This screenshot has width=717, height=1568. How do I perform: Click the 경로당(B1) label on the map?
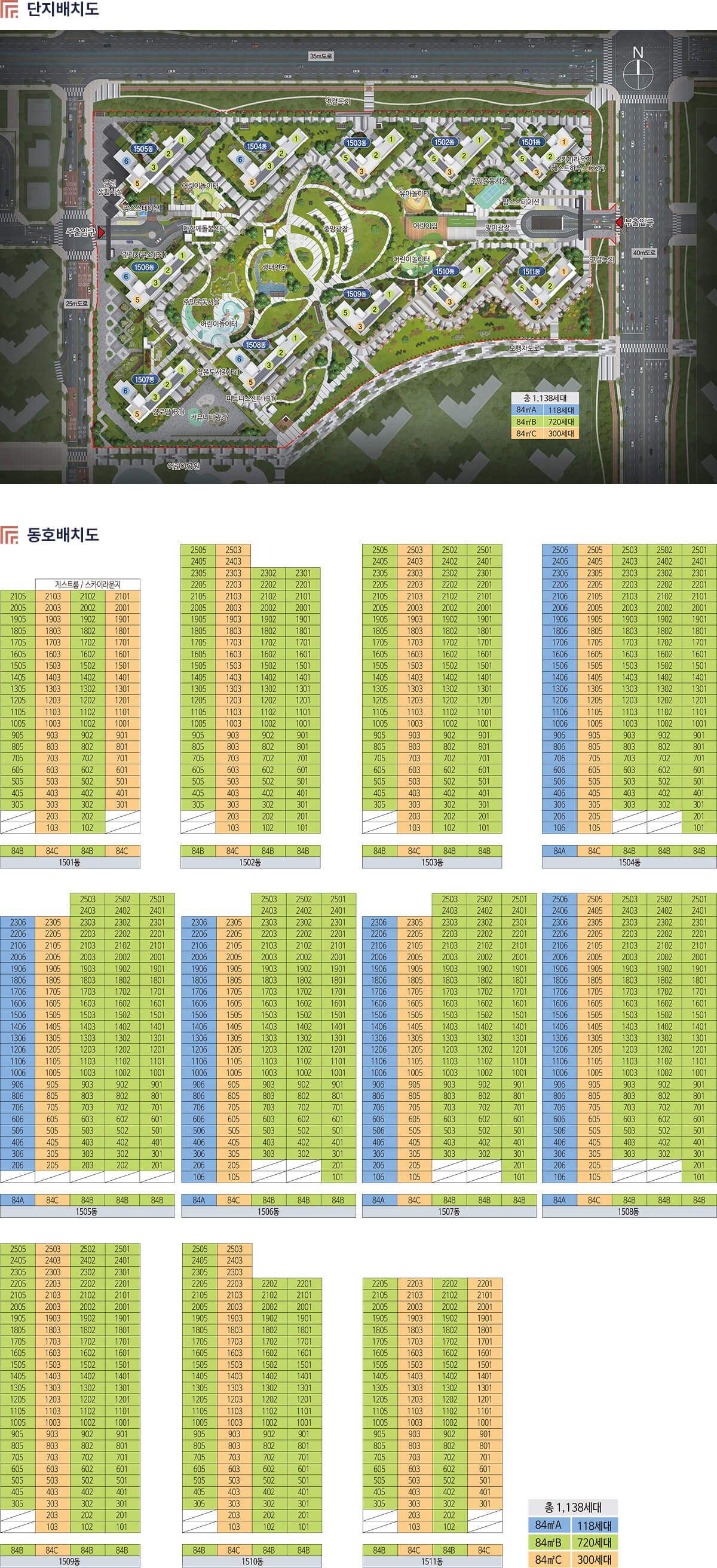pos(168,412)
